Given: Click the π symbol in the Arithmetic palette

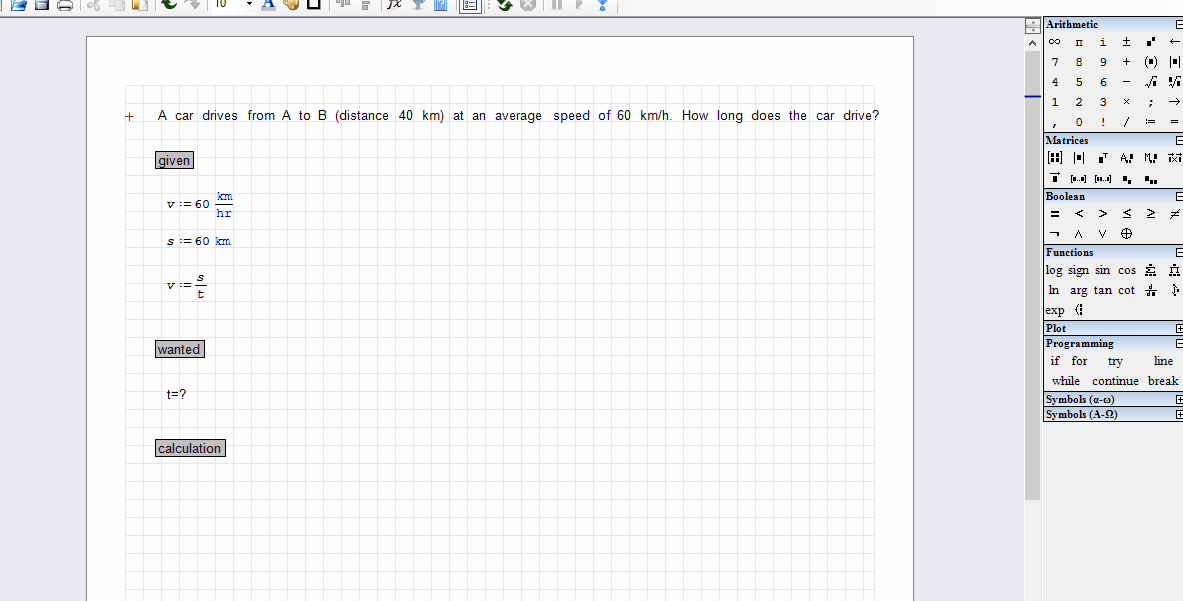Looking at the screenshot, I should point(1079,41).
